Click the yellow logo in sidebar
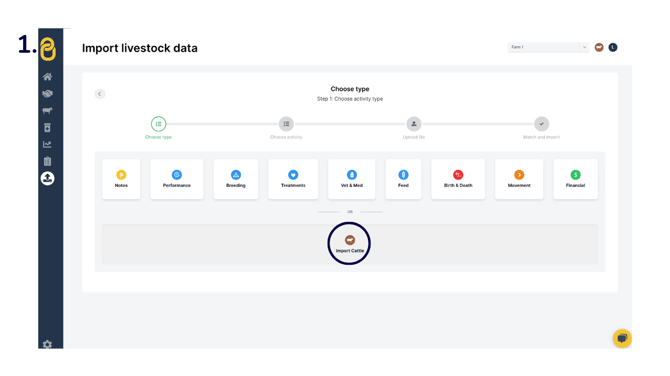 pos(48,49)
